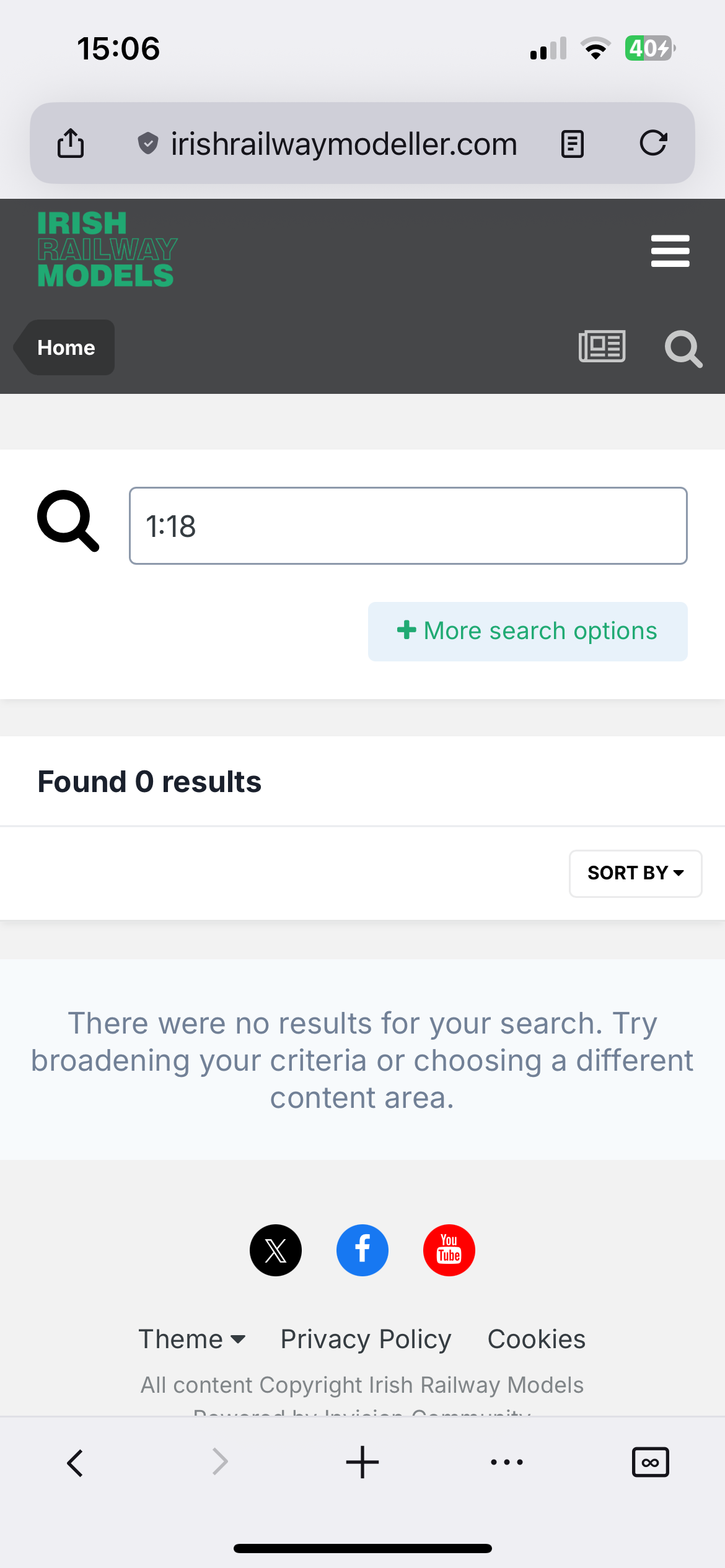Open the Theme dropdown in footer

pos(192,1339)
